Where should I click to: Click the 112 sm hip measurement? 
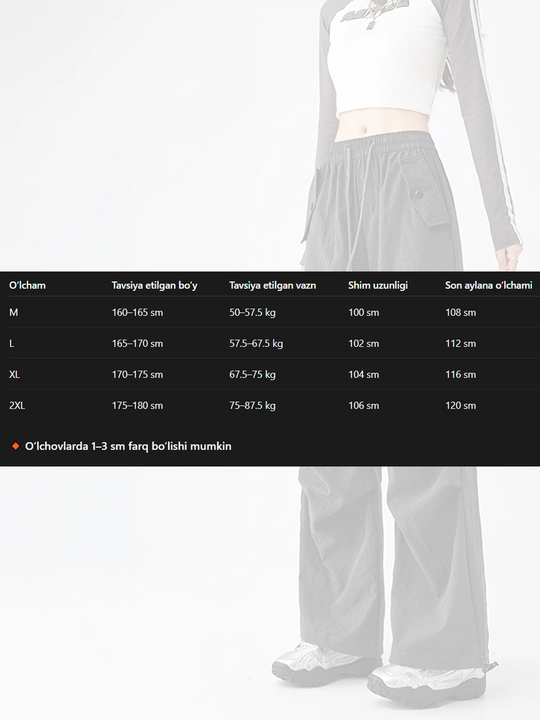point(461,343)
